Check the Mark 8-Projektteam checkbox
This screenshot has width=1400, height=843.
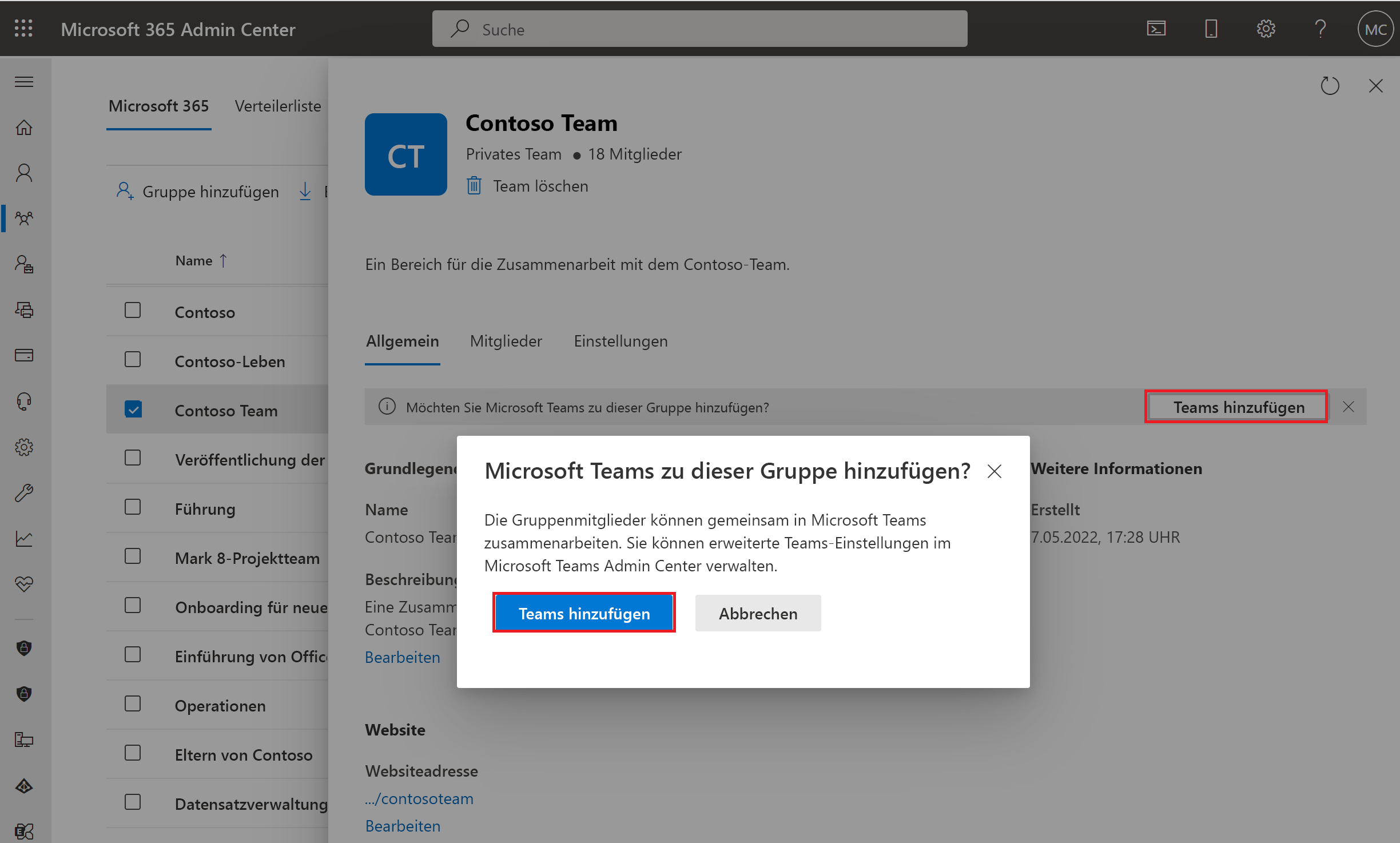tap(133, 556)
